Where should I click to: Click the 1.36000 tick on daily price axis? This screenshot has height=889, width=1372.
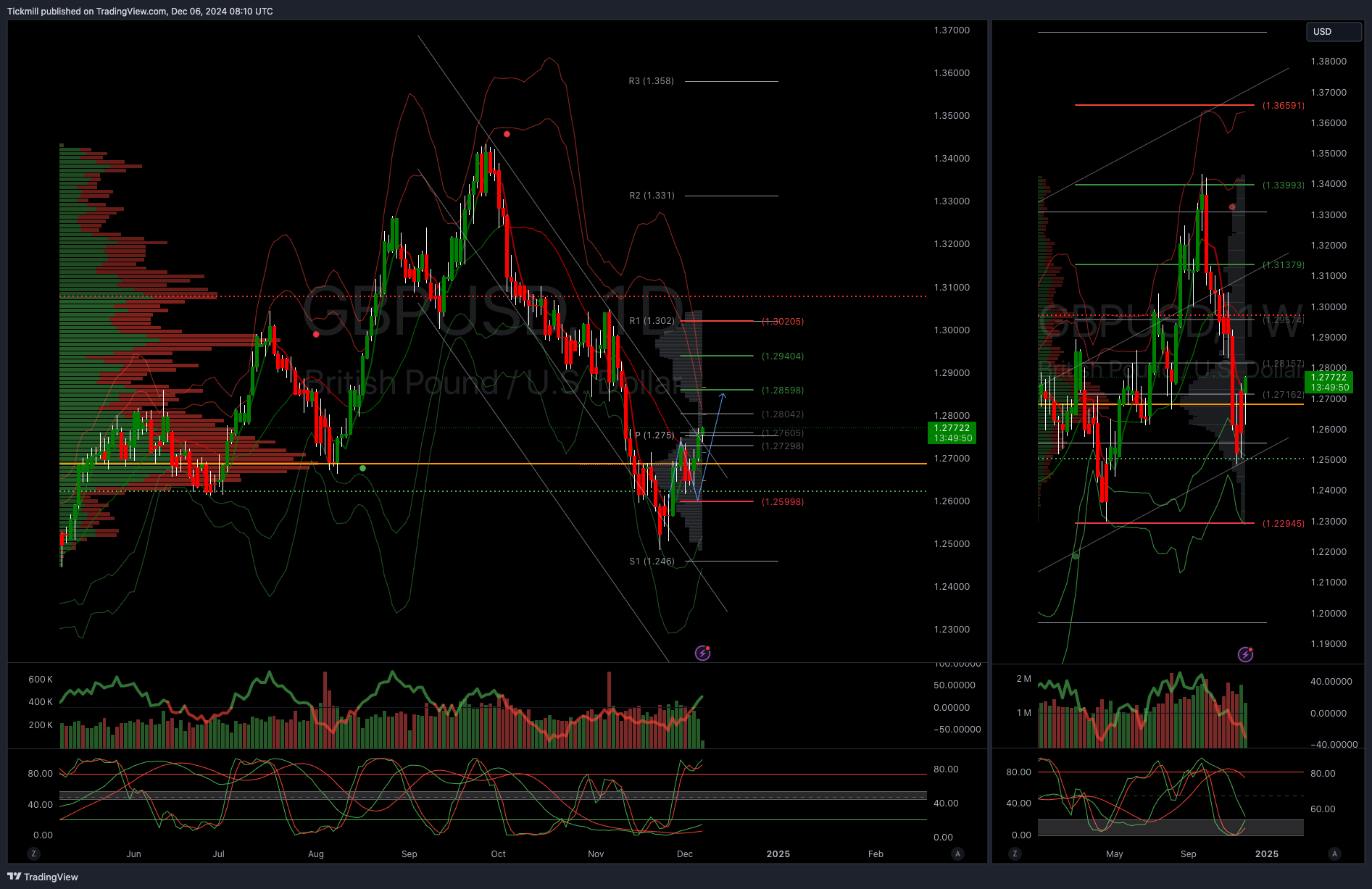pyautogui.click(x=952, y=73)
